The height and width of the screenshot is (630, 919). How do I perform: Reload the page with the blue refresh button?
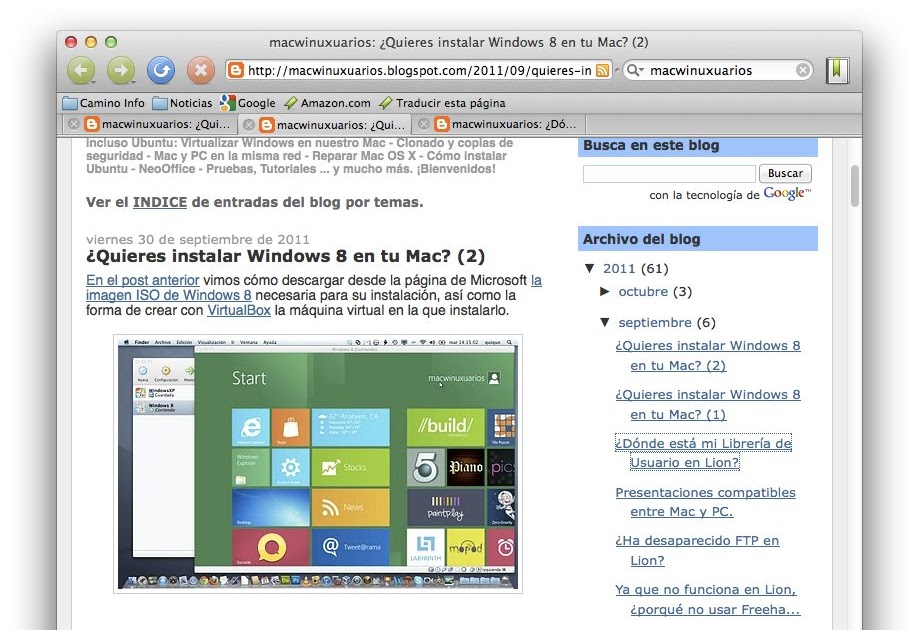pyautogui.click(x=161, y=71)
